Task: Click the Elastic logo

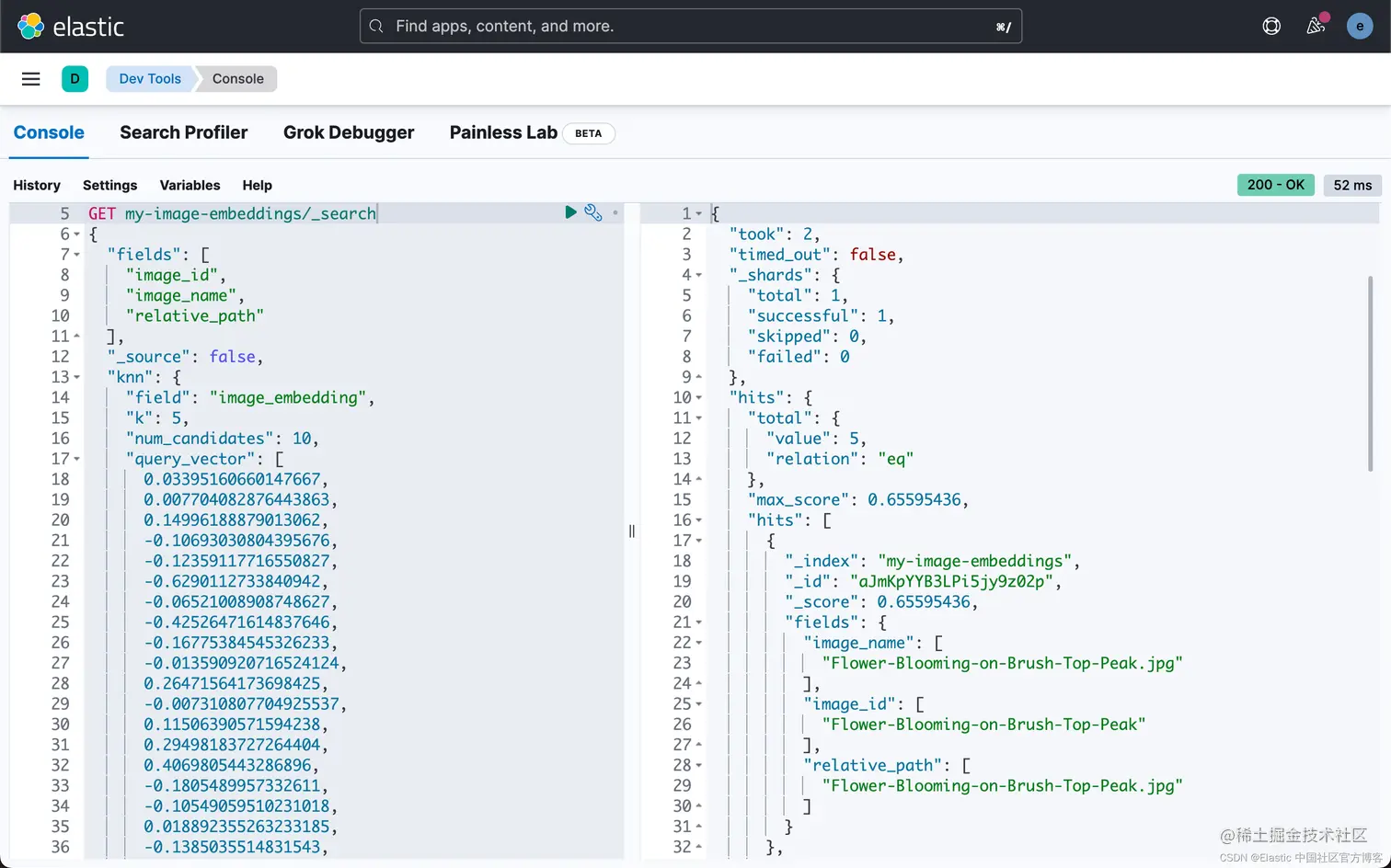Action: [x=71, y=26]
